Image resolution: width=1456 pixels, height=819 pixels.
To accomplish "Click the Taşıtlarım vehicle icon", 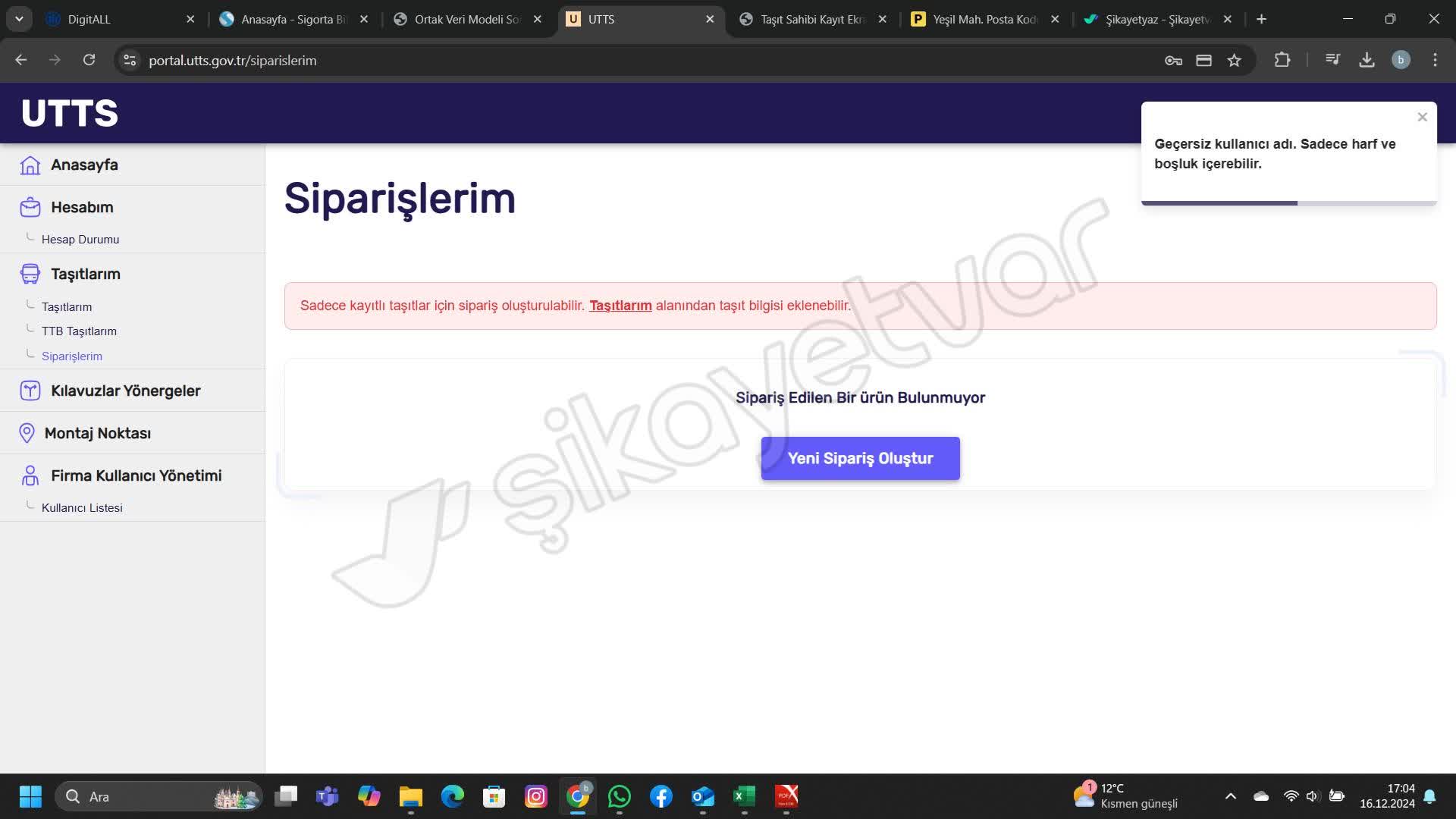I will 29,273.
